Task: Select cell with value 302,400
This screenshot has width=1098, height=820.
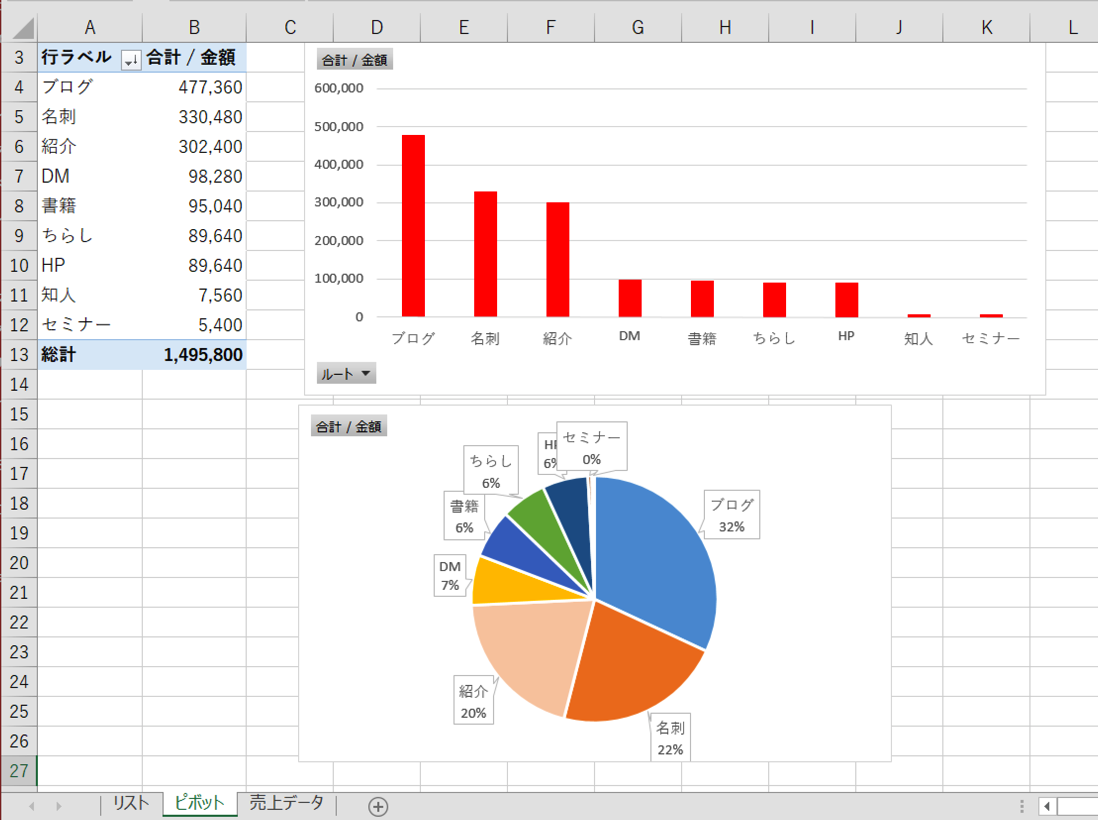Action: [x=194, y=146]
